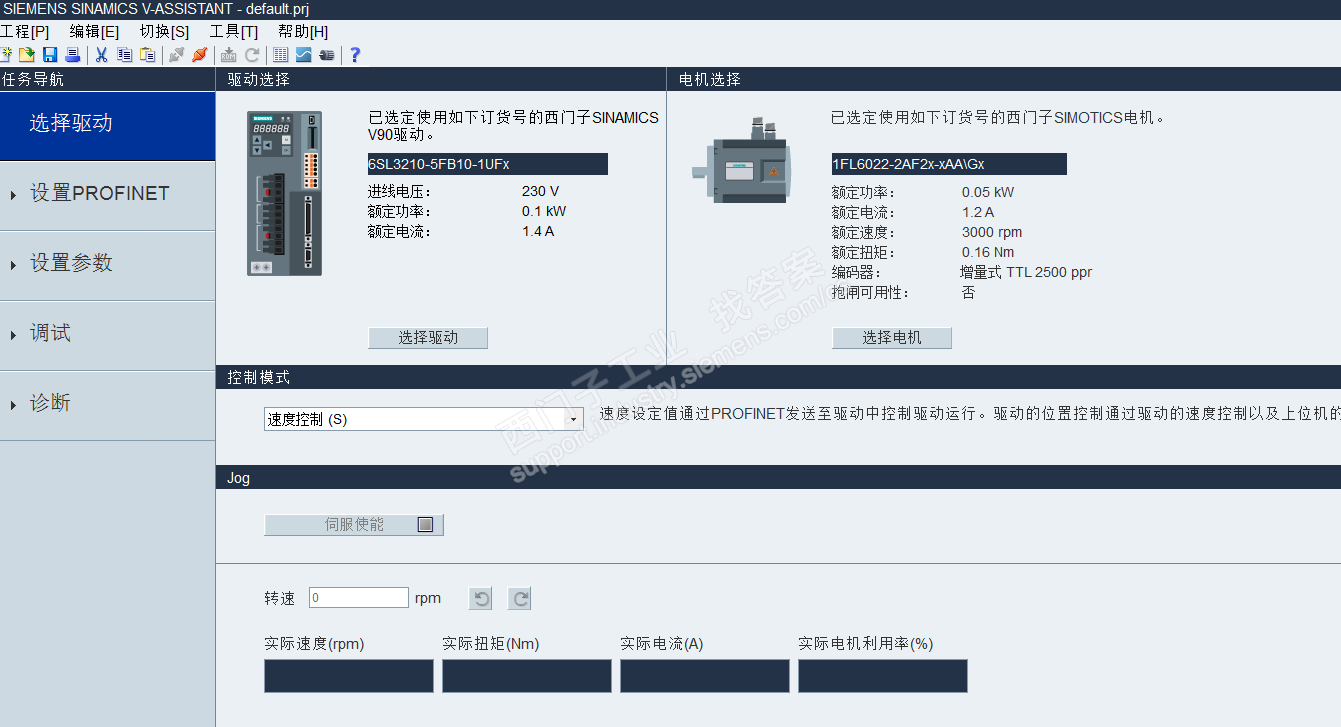This screenshot has height=727, width=1341.
Task: Save parameters to ROM toolbar icon
Action: pyautogui.click(x=229, y=55)
